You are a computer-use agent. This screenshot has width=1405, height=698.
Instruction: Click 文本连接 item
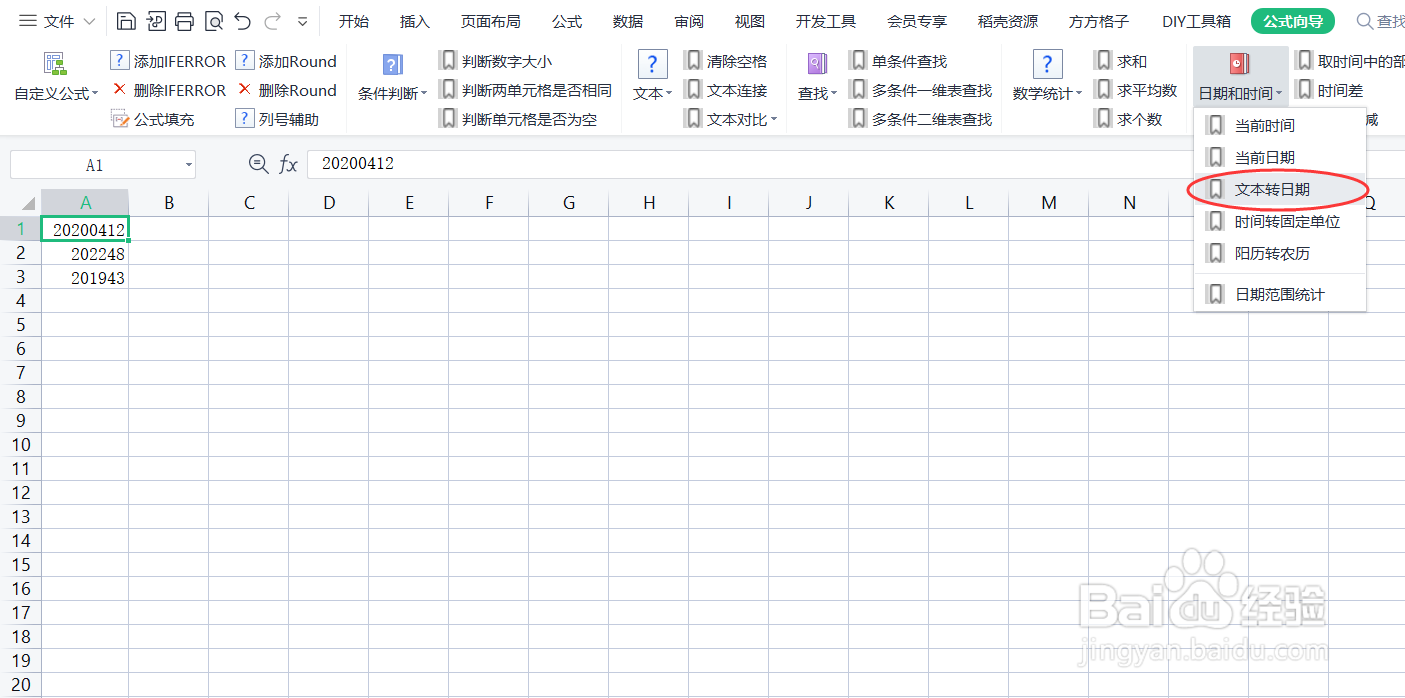[x=726, y=90]
